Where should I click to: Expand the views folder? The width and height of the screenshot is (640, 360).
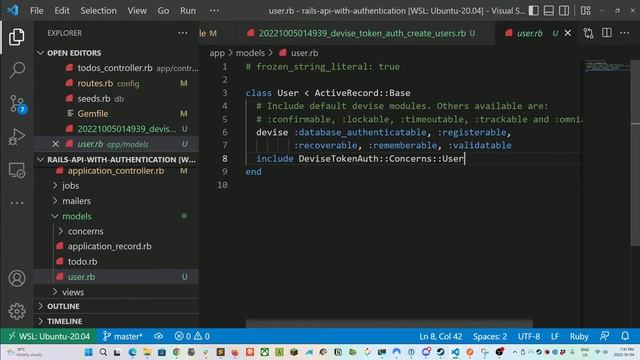tap(73, 292)
